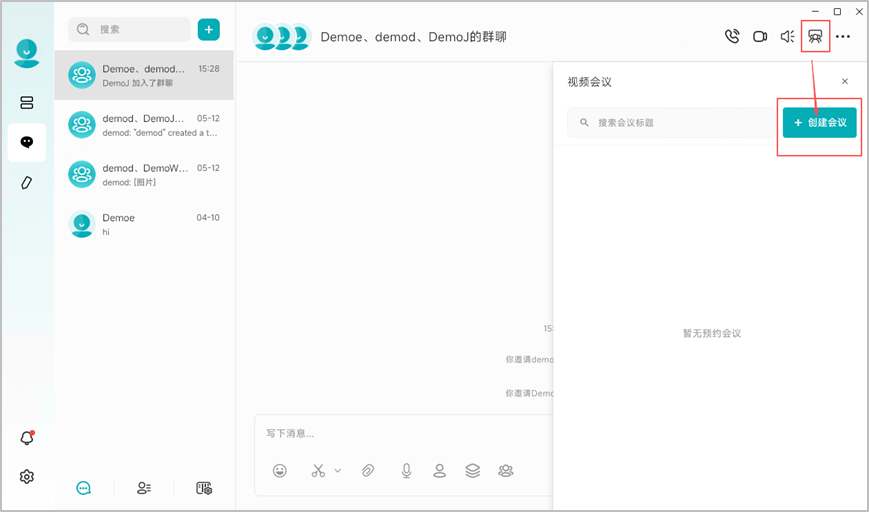Open notifications bell icon
The image size is (869, 512).
pos(27,438)
